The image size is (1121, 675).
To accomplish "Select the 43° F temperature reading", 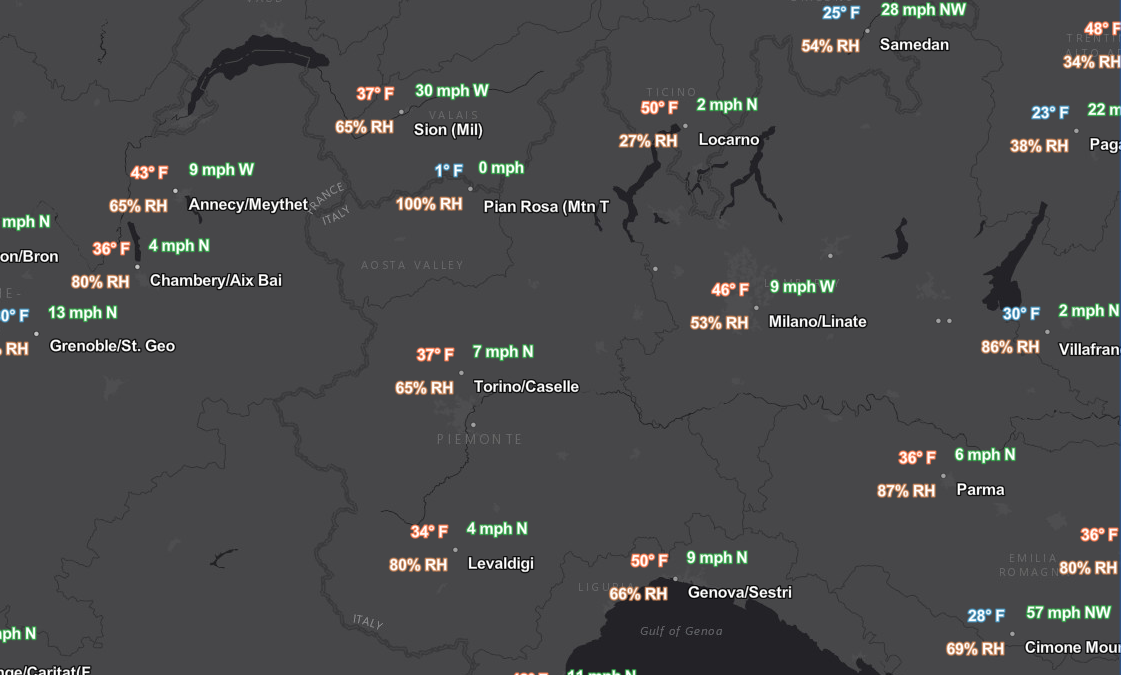I will coord(149,173).
